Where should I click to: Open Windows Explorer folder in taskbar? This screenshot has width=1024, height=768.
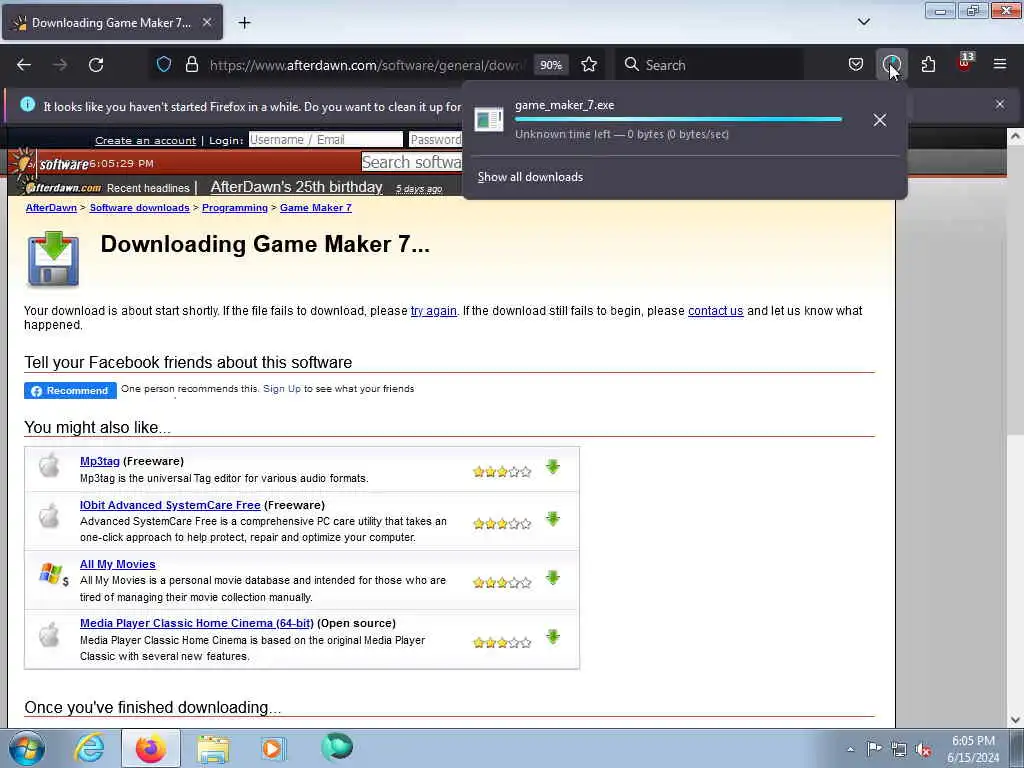click(x=213, y=748)
